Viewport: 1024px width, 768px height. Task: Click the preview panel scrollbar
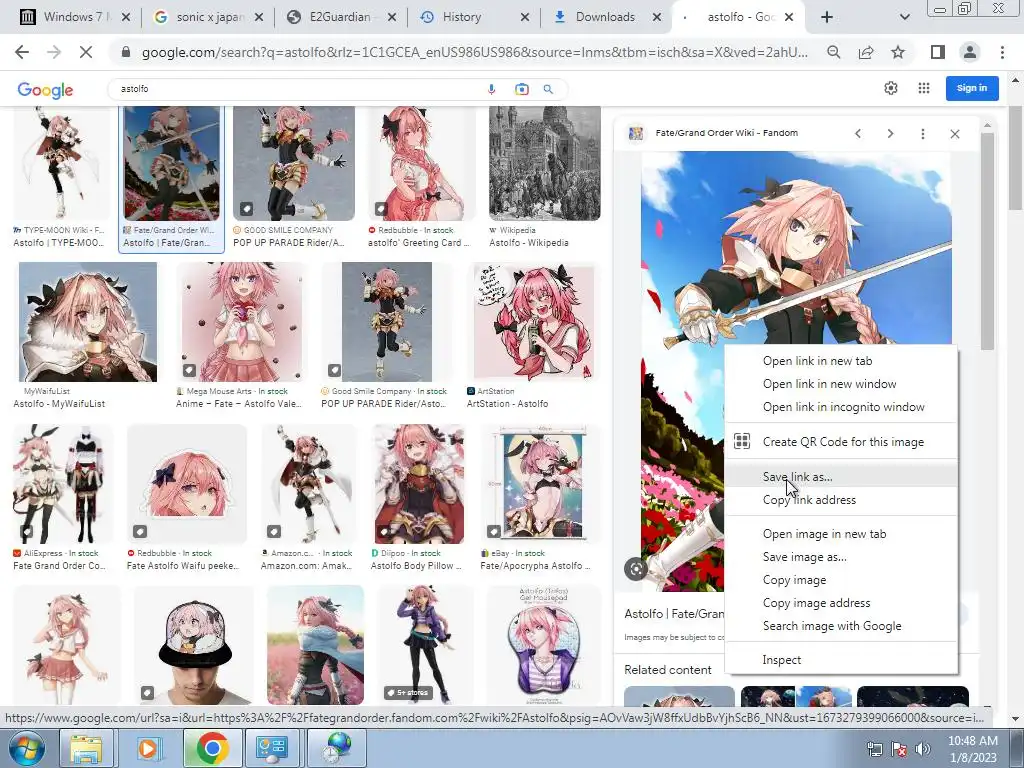[x=987, y=242]
